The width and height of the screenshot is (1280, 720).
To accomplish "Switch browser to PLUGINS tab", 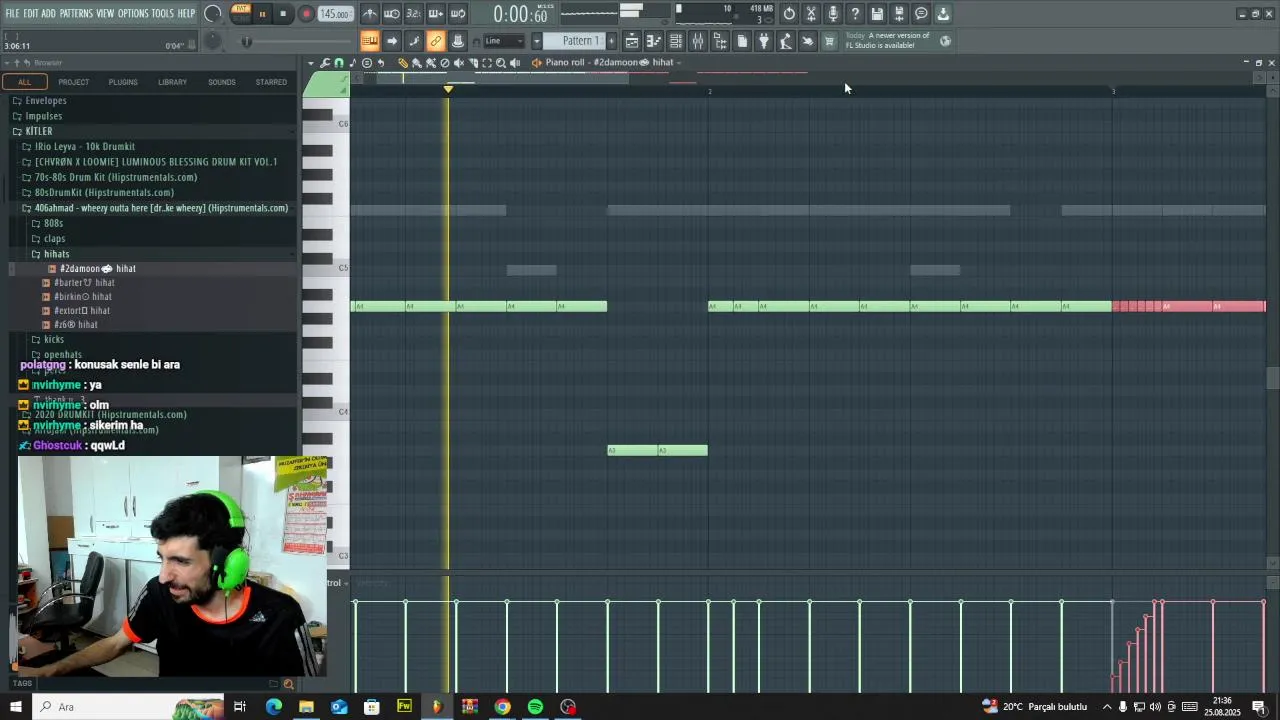I will (123, 82).
